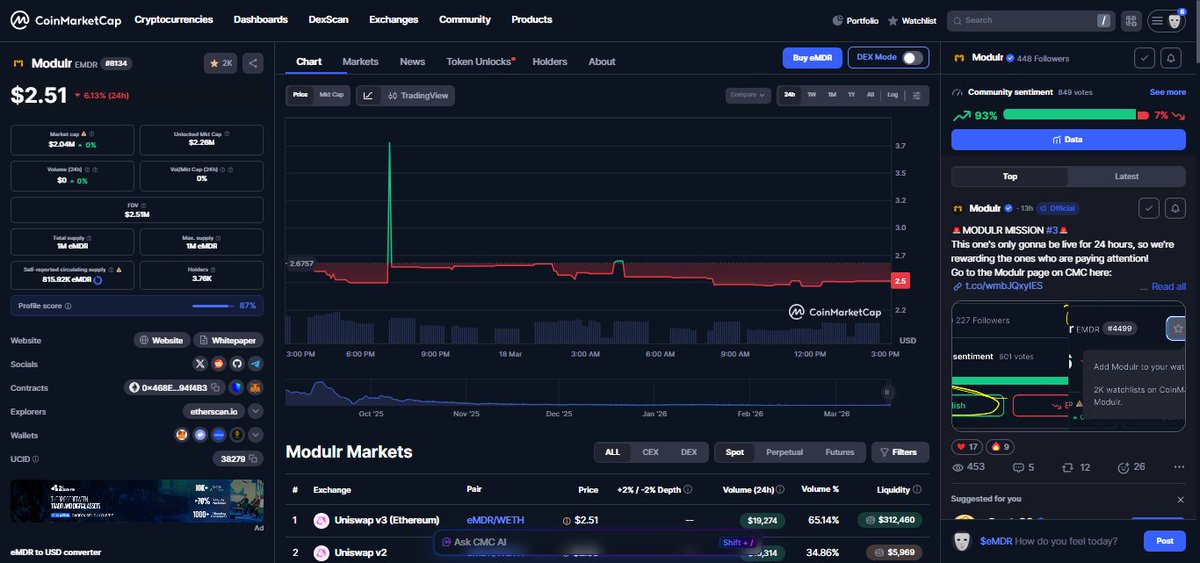Add Modulr to watchlist via 2K star
Screen dimensions: 1200x563
coord(220,63)
